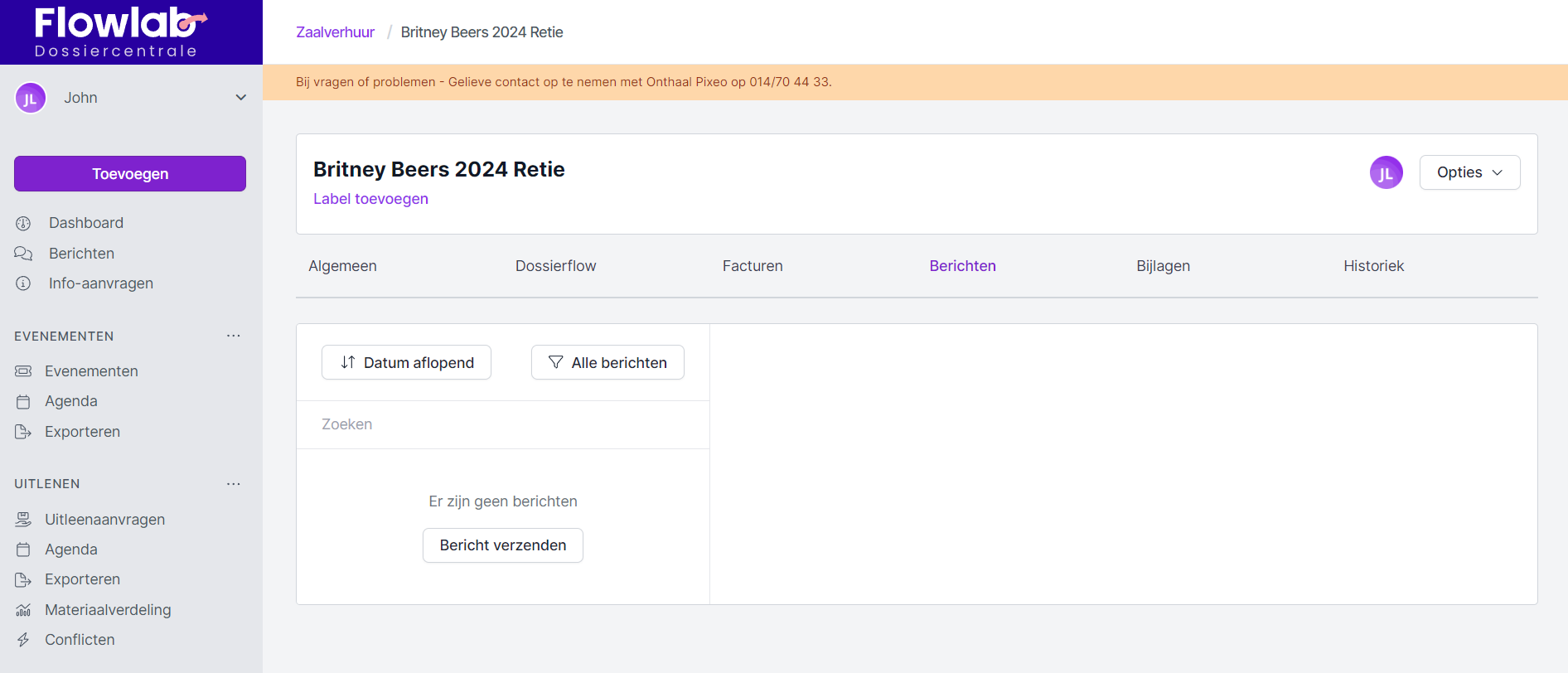Open the Opties dropdown
The height and width of the screenshot is (673, 1568).
click(1469, 172)
